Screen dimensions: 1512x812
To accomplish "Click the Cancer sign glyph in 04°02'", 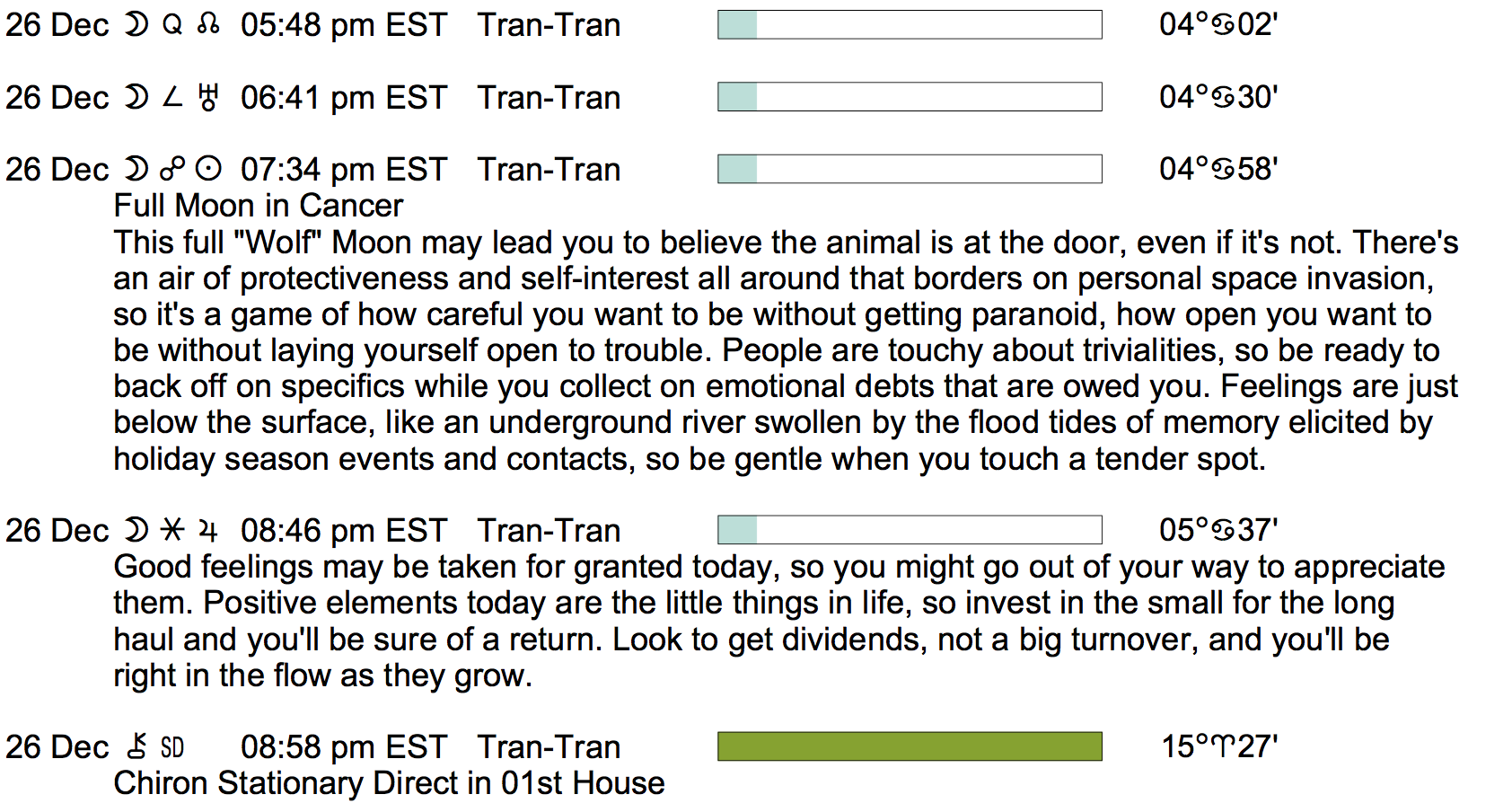I will click(x=1223, y=25).
